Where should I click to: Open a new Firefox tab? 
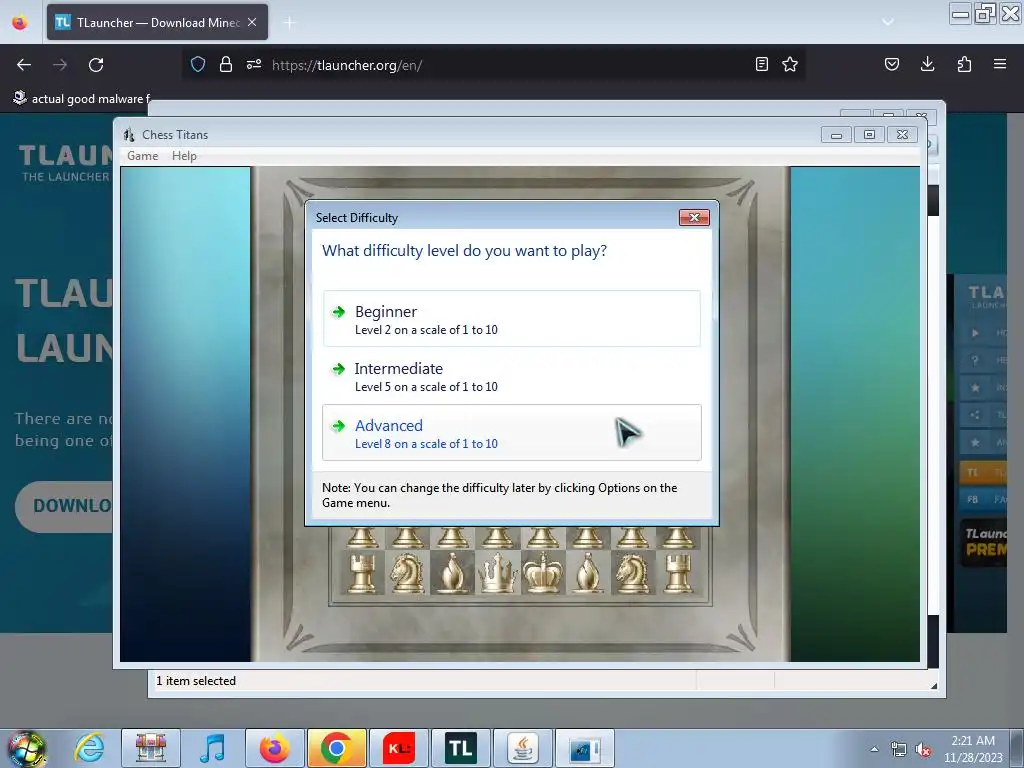tap(289, 23)
